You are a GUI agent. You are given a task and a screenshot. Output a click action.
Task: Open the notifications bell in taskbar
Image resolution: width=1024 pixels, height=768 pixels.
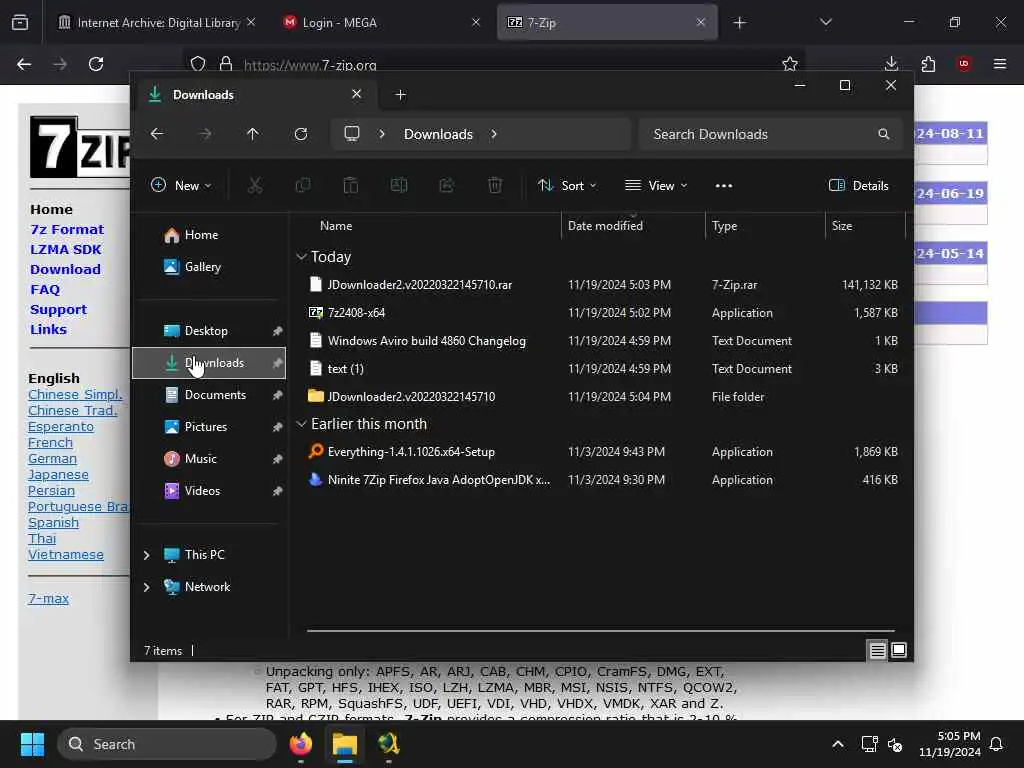(997, 744)
